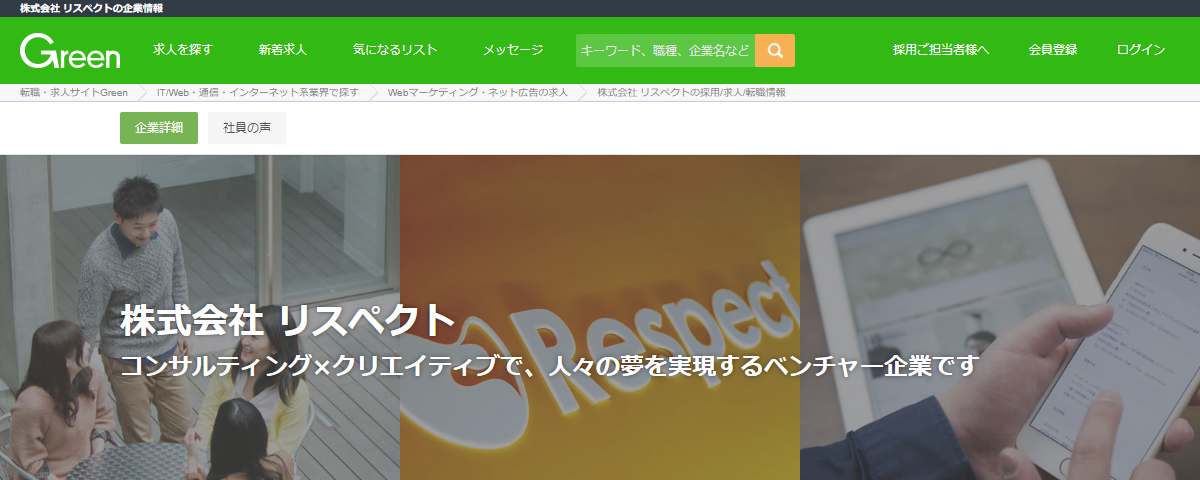This screenshot has width=1200, height=480.
Task: Switch to the 社員の声 tab
Action: coord(247,128)
